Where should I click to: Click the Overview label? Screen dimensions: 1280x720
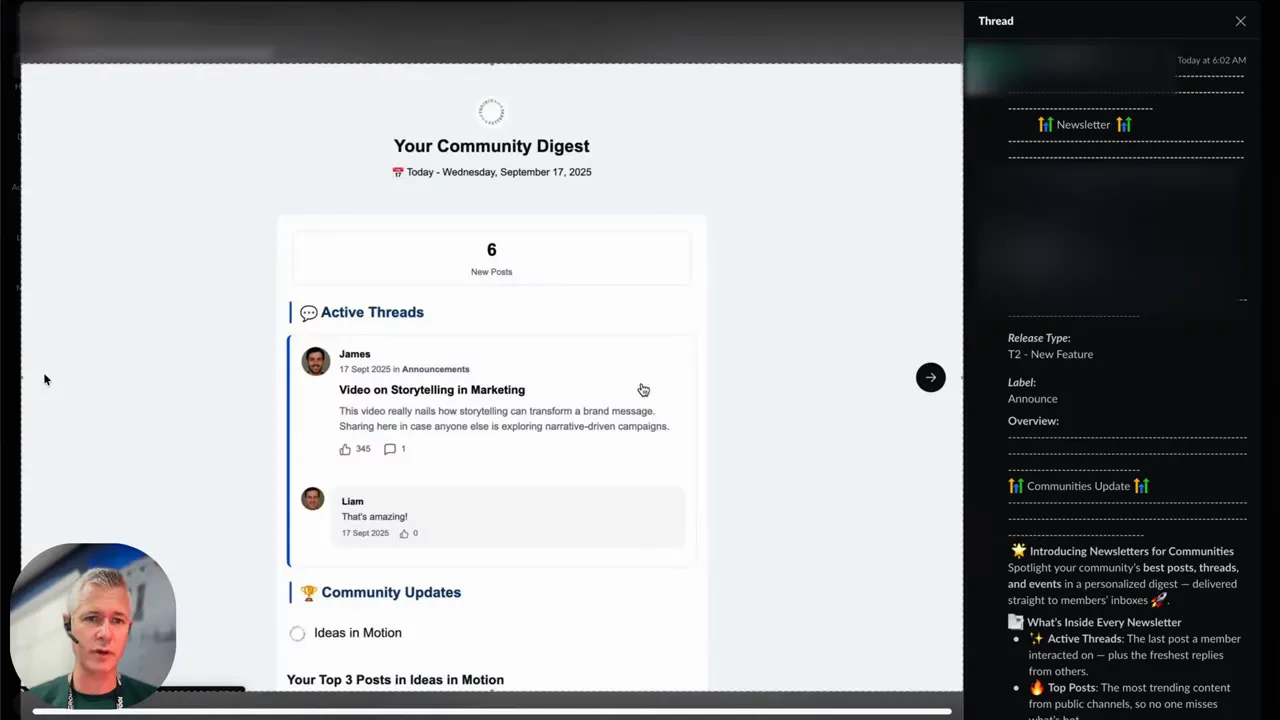click(1033, 421)
